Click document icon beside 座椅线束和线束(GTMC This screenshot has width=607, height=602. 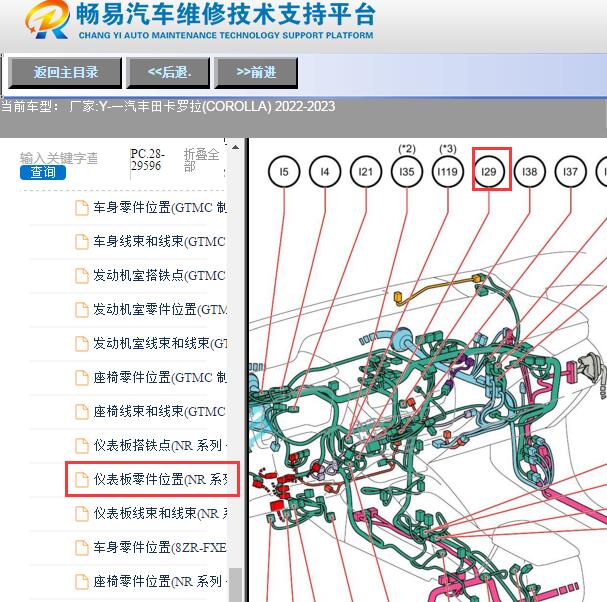pos(82,412)
